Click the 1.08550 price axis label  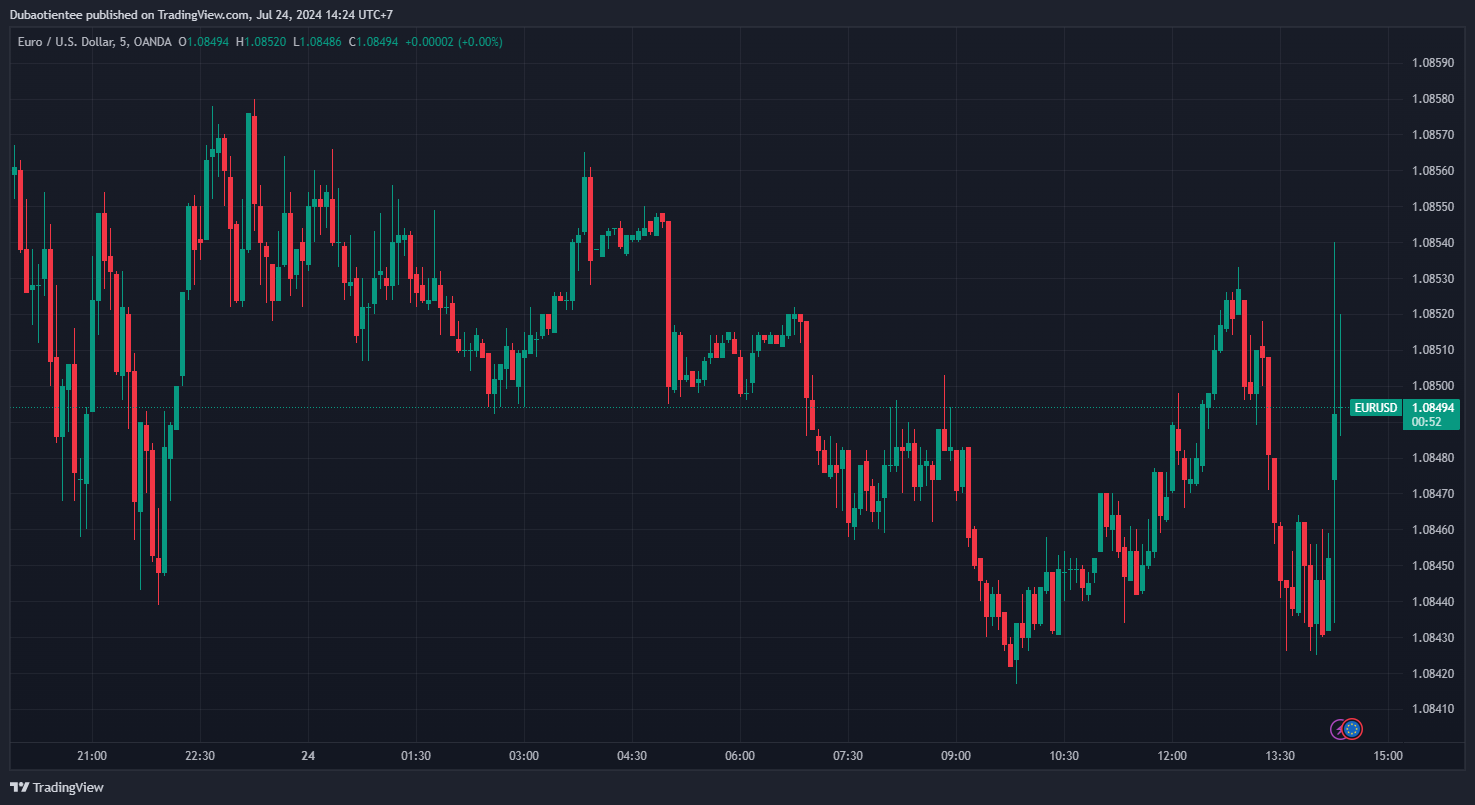click(x=1433, y=207)
